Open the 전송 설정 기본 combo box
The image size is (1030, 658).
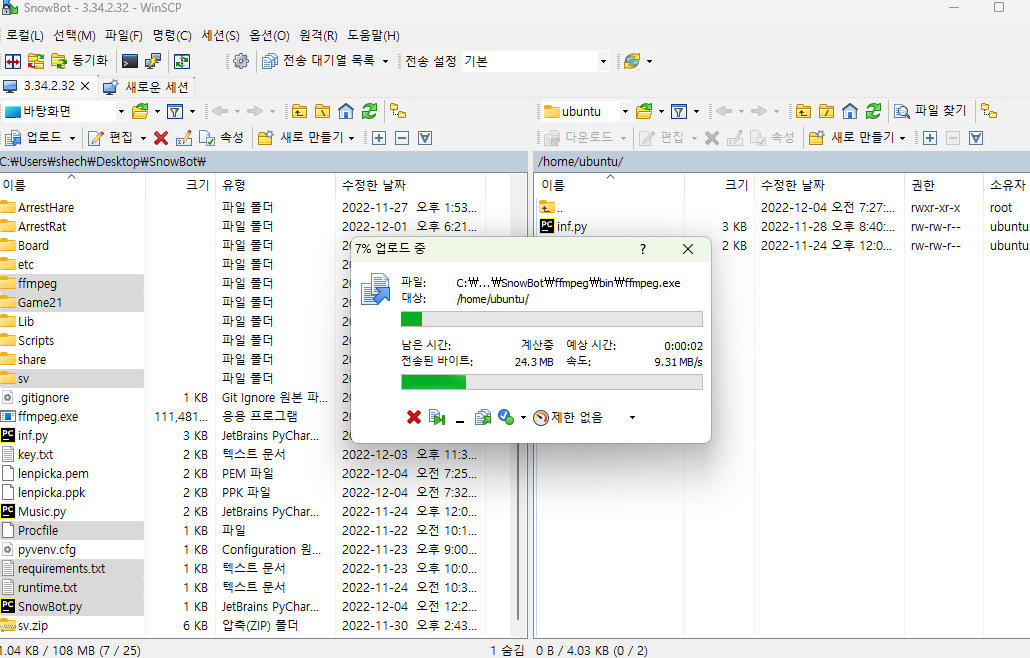tap(535, 61)
